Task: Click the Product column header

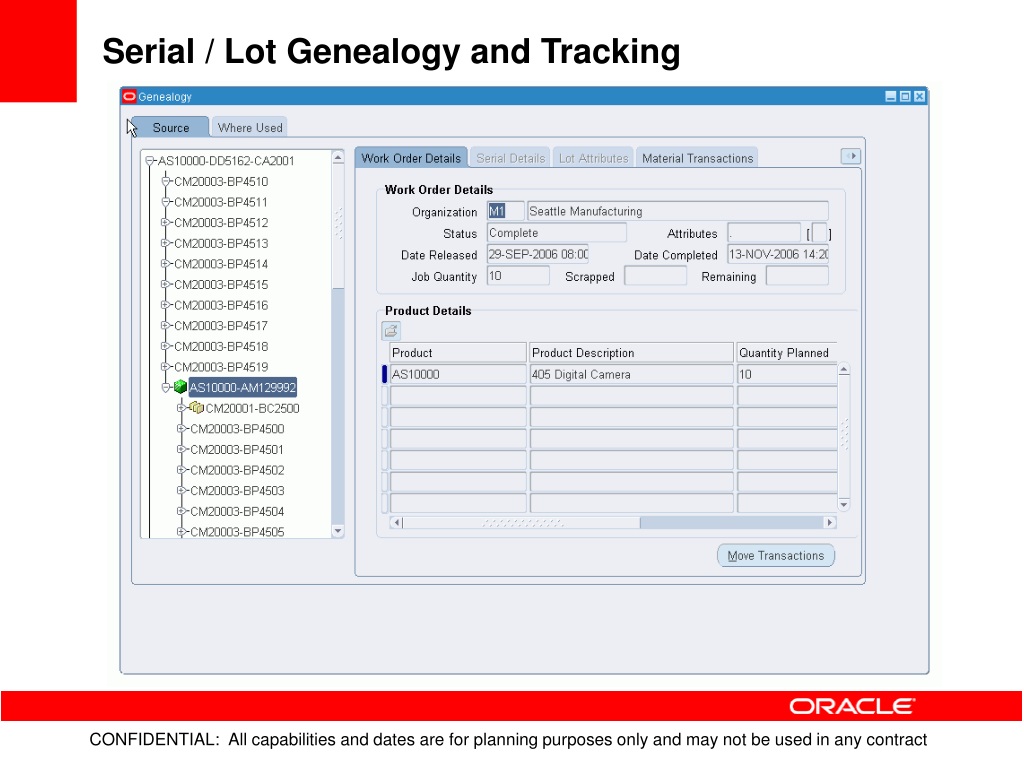Action: pyautogui.click(x=458, y=353)
